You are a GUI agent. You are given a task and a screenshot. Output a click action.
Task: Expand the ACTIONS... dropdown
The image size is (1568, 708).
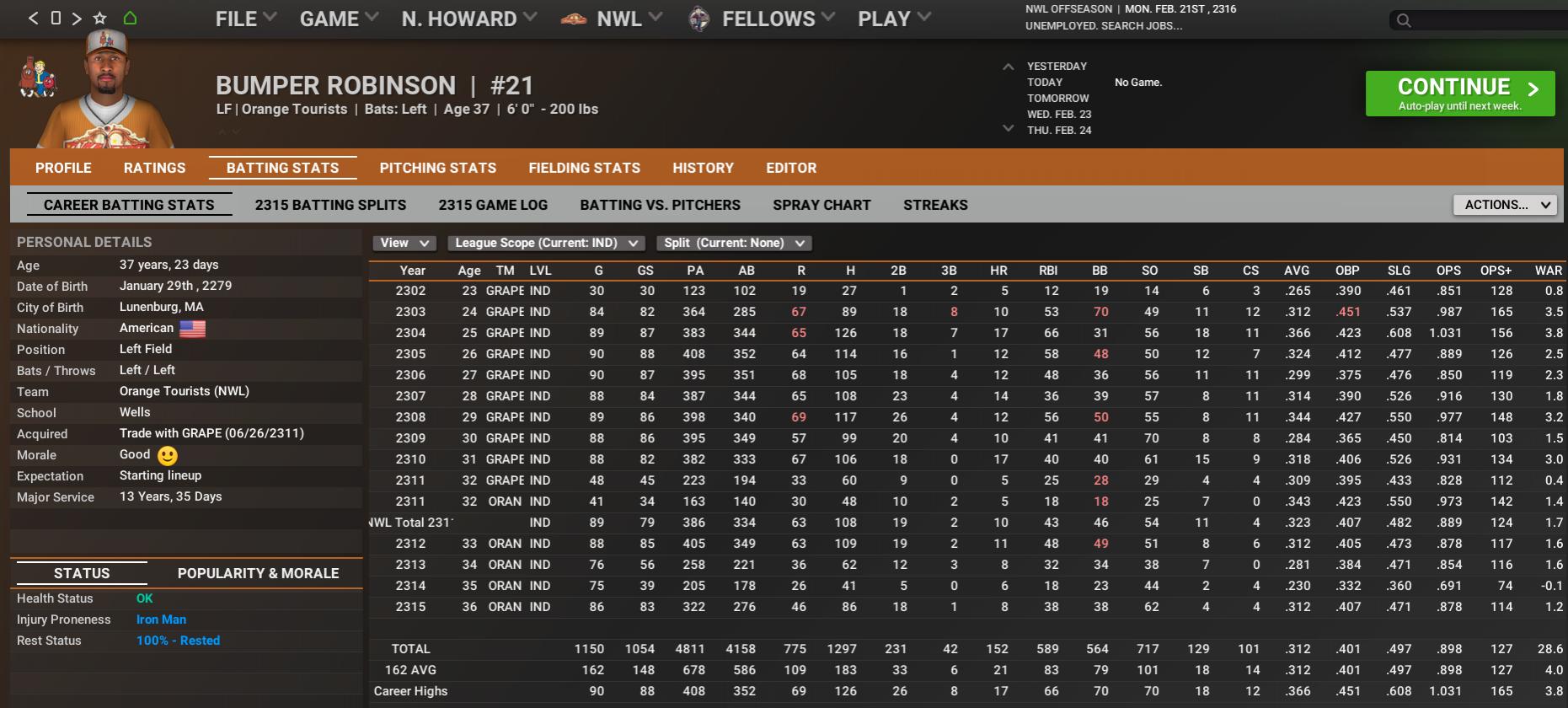1505,205
